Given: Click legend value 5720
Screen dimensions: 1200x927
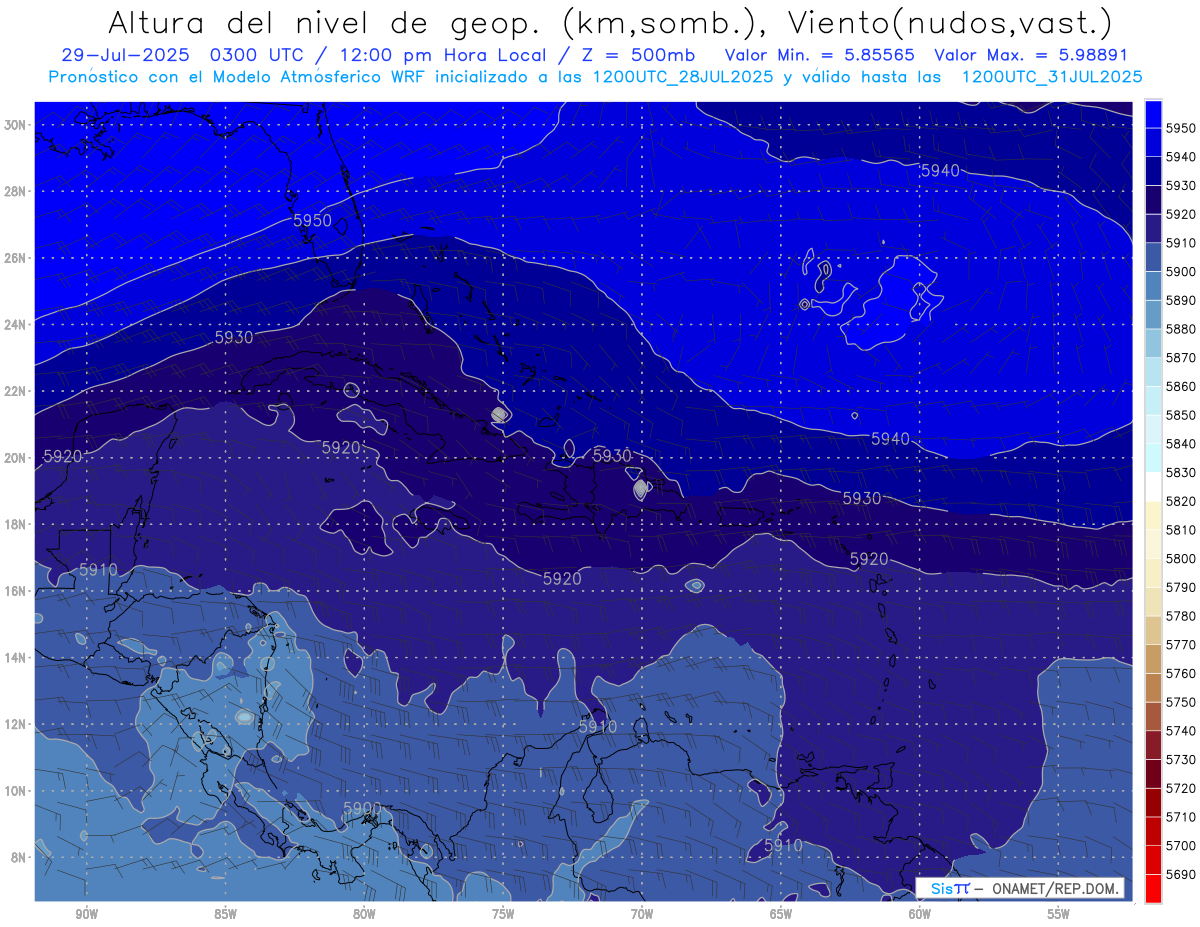Looking at the screenshot, I should [x=1181, y=788].
